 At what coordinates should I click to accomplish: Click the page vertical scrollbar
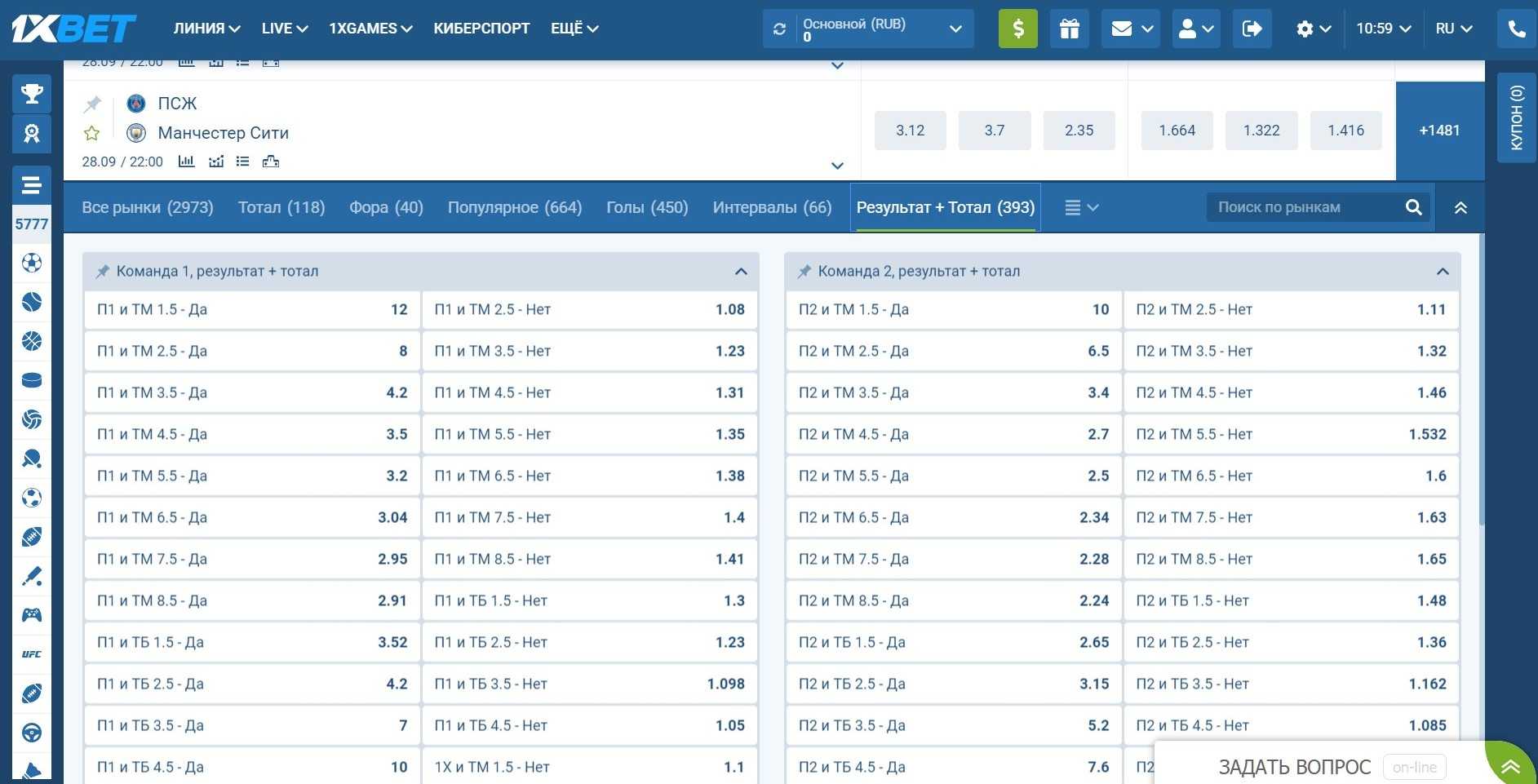point(1481,408)
